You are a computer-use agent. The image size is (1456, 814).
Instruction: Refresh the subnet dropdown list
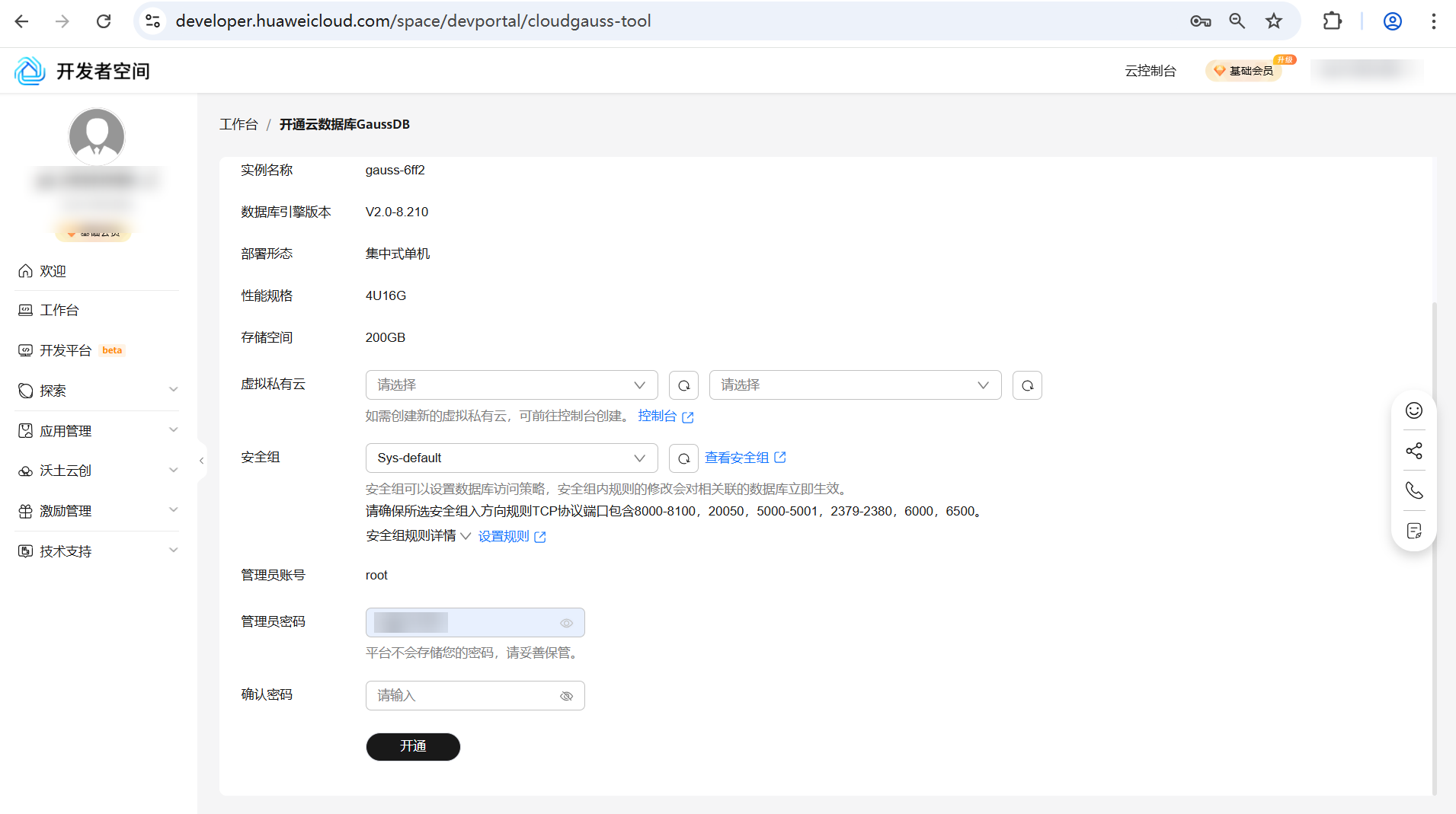pos(1027,385)
